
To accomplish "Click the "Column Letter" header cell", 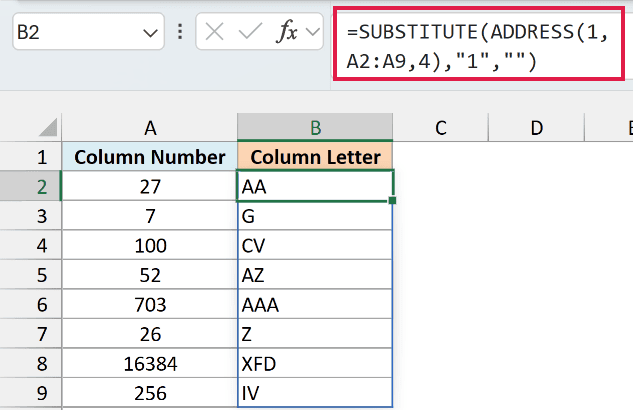I will click(315, 157).
